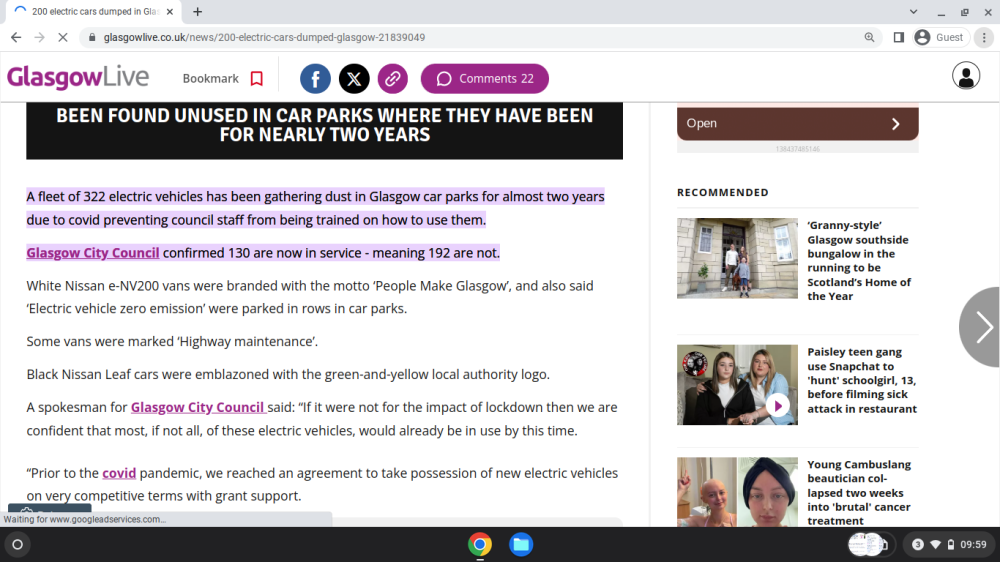Click the battery status icon
This screenshot has height=562, width=1000.
coord(950,544)
